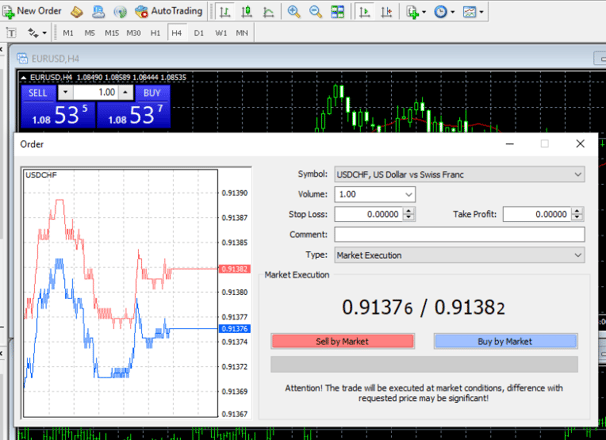This screenshot has height=440, width=606.
Task: Click the tile windows grid icon
Action: (337, 12)
